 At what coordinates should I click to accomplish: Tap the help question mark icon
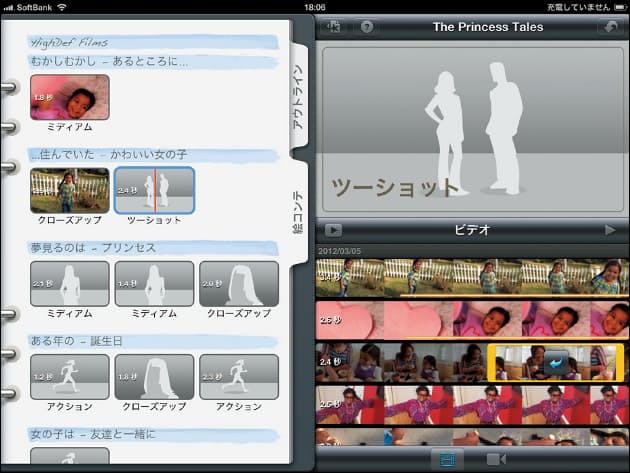(x=366, y=27)
